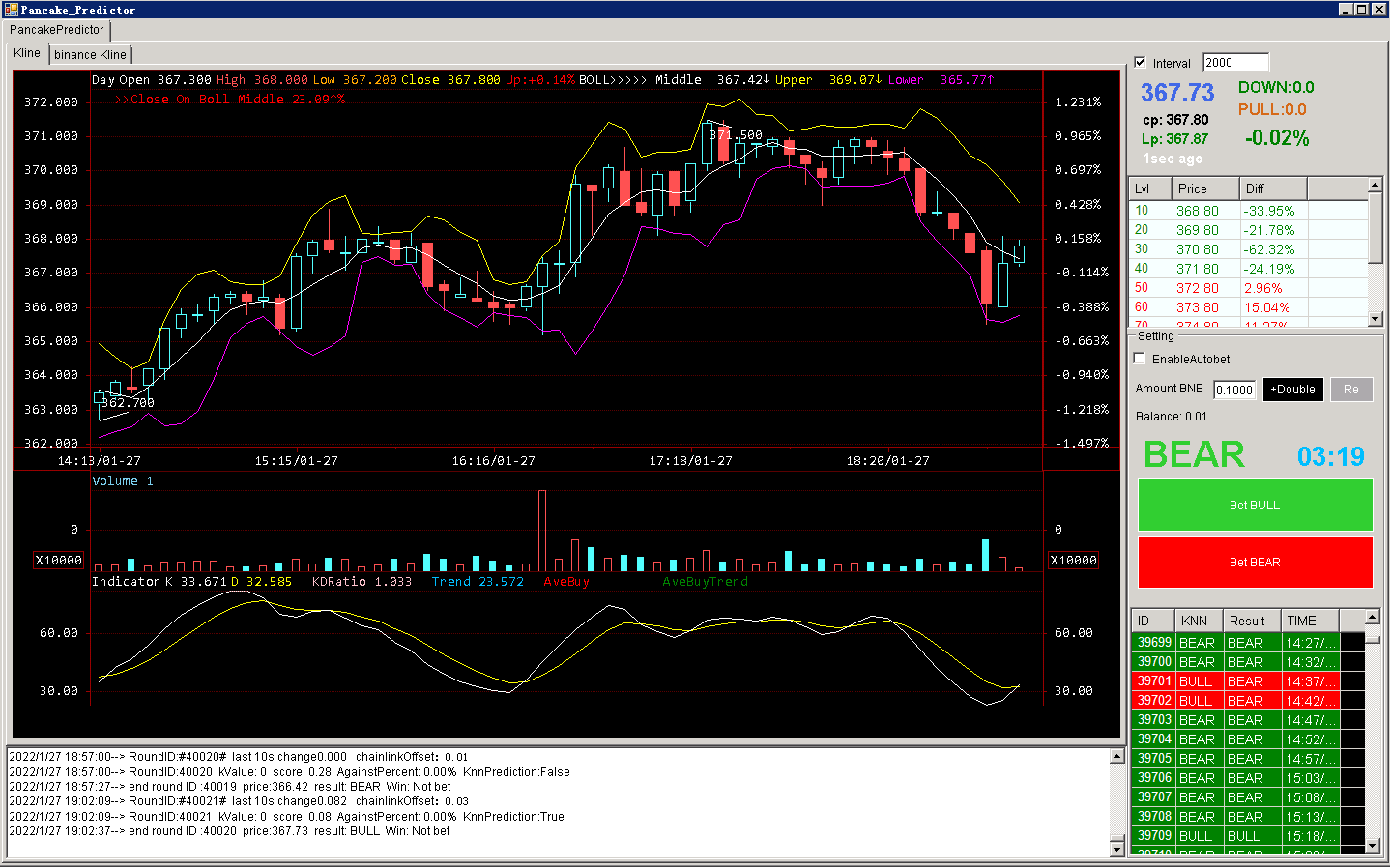The height and width of the screenshot is (868, 1390).
Task: Select round 39701 BULL row
Action: [x=1248, y=681]
